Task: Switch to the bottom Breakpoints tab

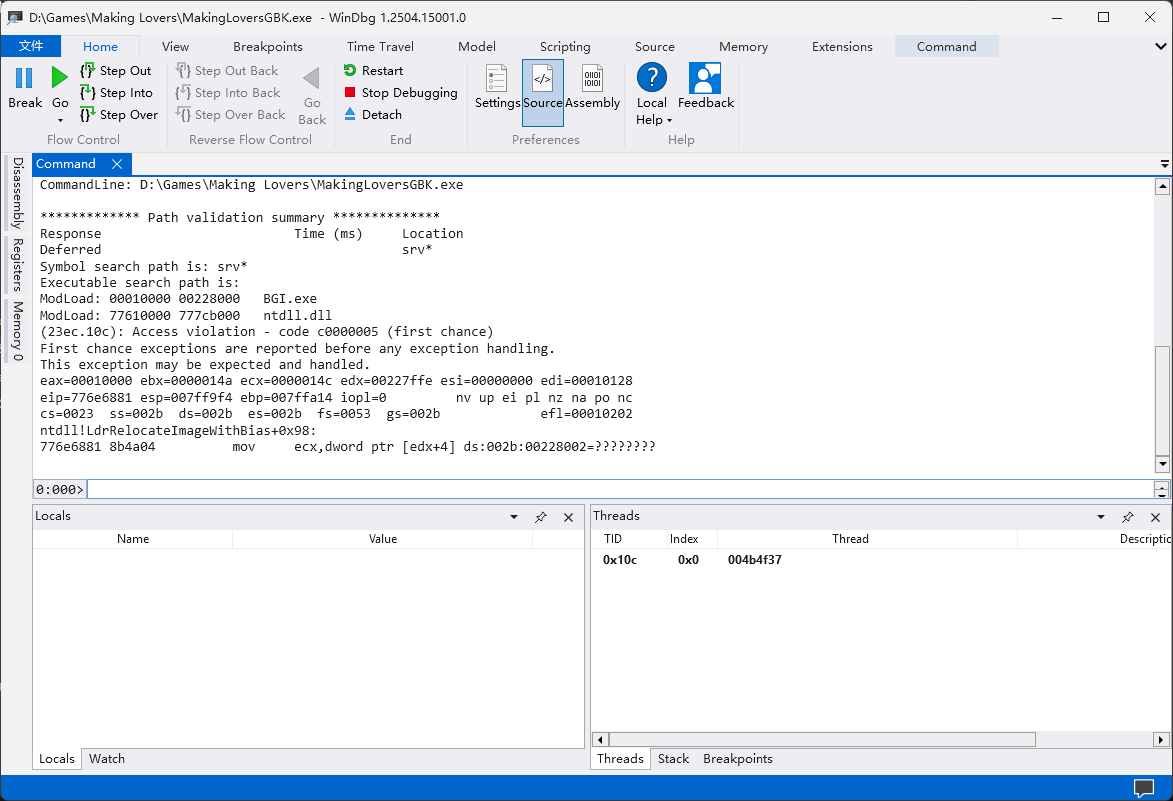Action: (x=738, y=758)
